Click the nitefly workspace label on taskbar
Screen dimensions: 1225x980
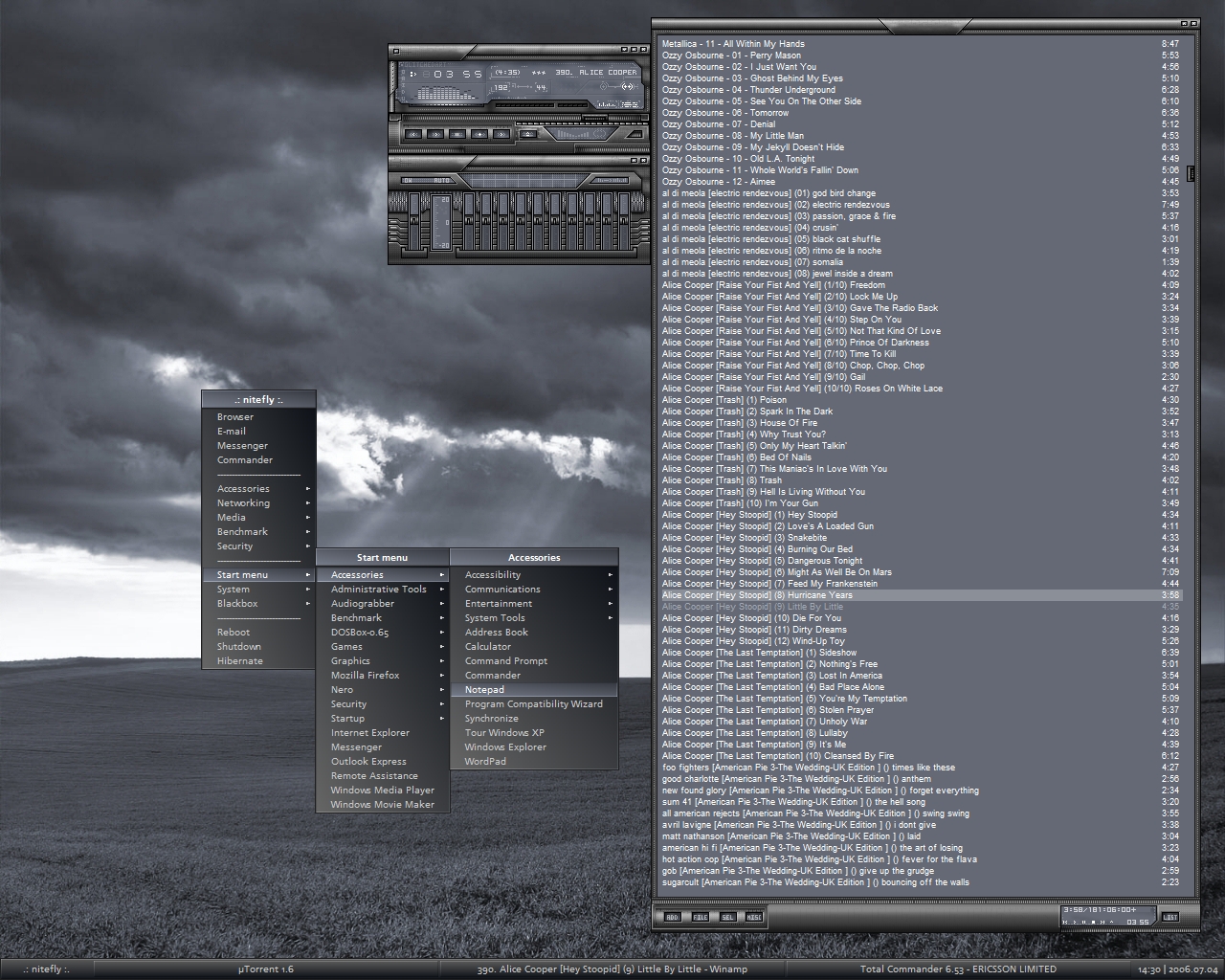pyautogui.click(x=46, y=969)
